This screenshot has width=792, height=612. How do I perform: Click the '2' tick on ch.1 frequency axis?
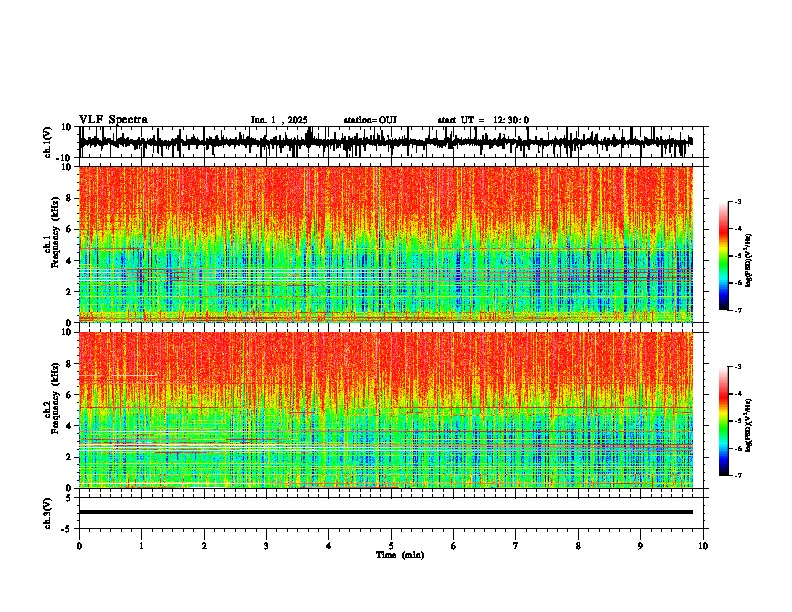(x=69, y=292)
